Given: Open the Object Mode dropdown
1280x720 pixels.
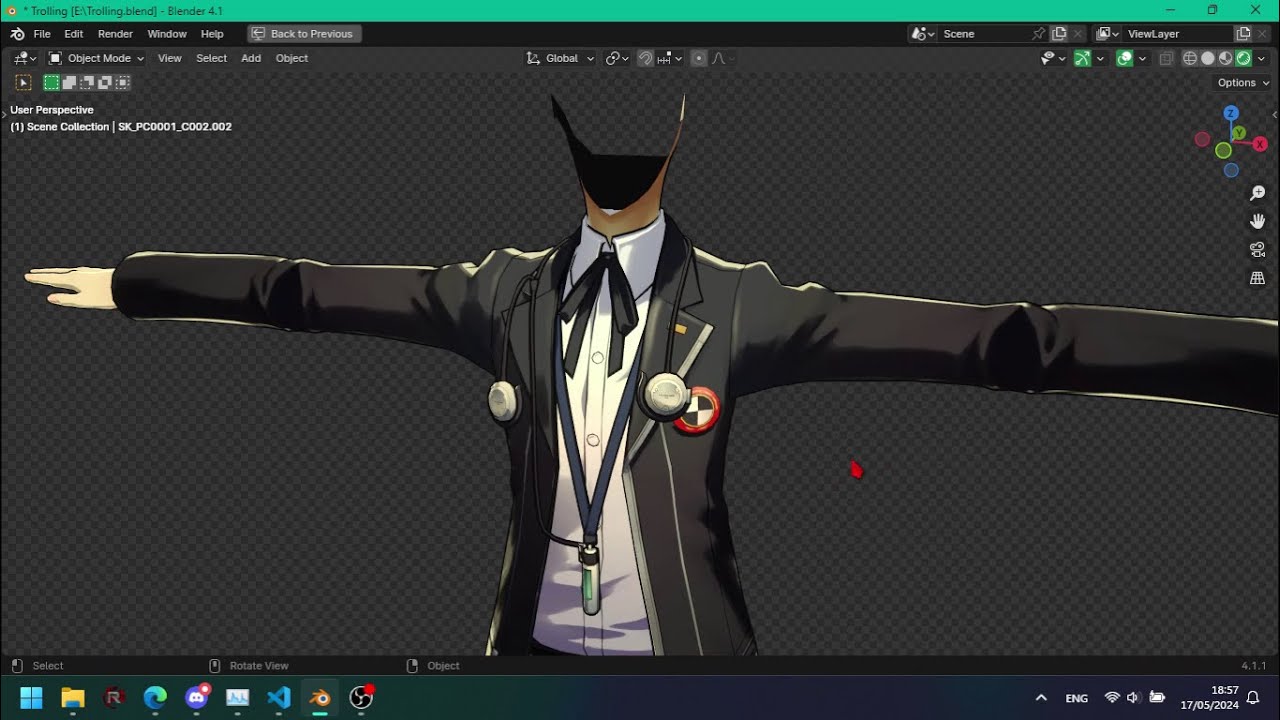Looking at the screenshot, I should (96, 58).
